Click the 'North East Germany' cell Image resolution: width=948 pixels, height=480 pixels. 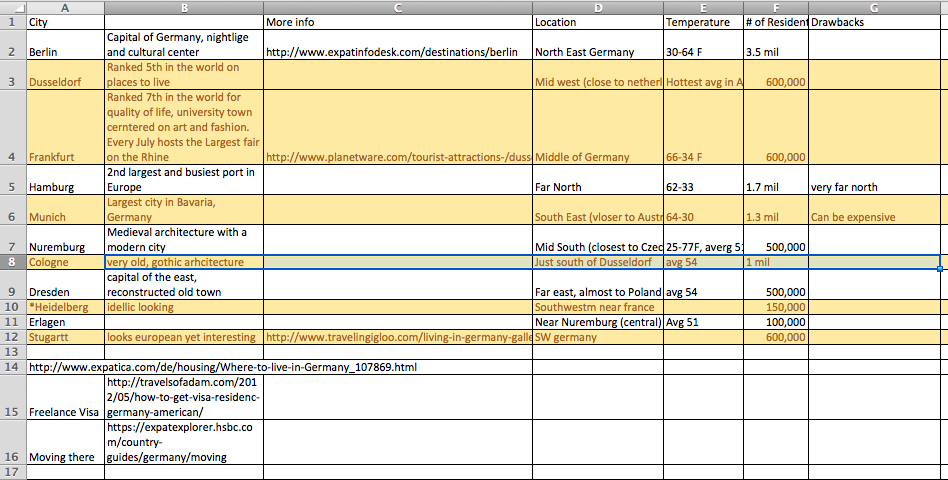click(598, 45)
